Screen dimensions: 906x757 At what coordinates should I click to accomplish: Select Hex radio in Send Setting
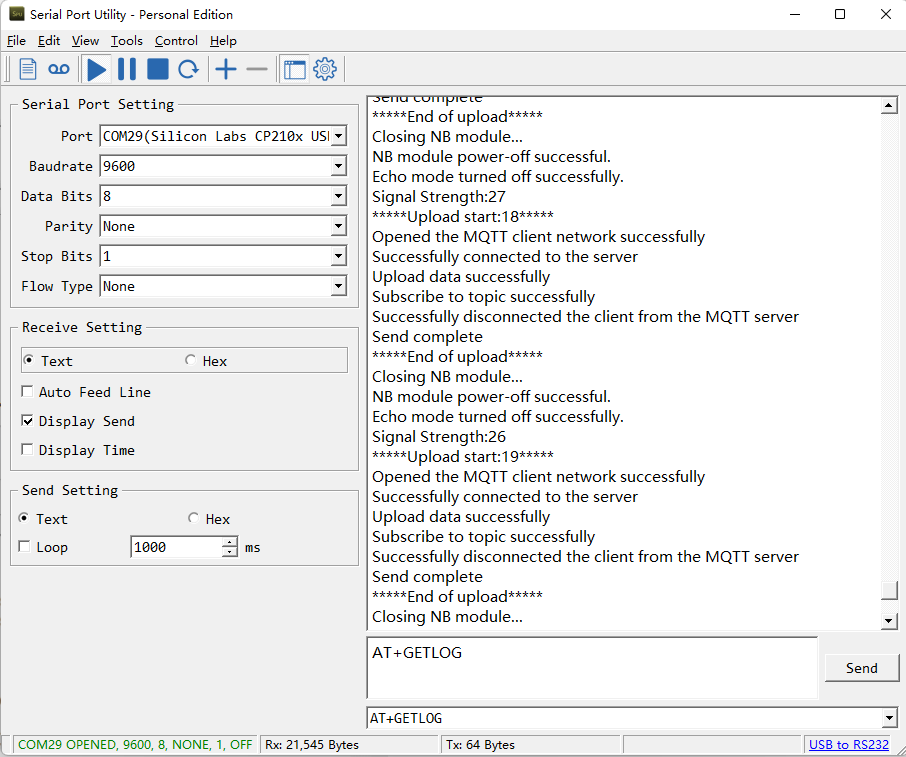click(194, 518)
